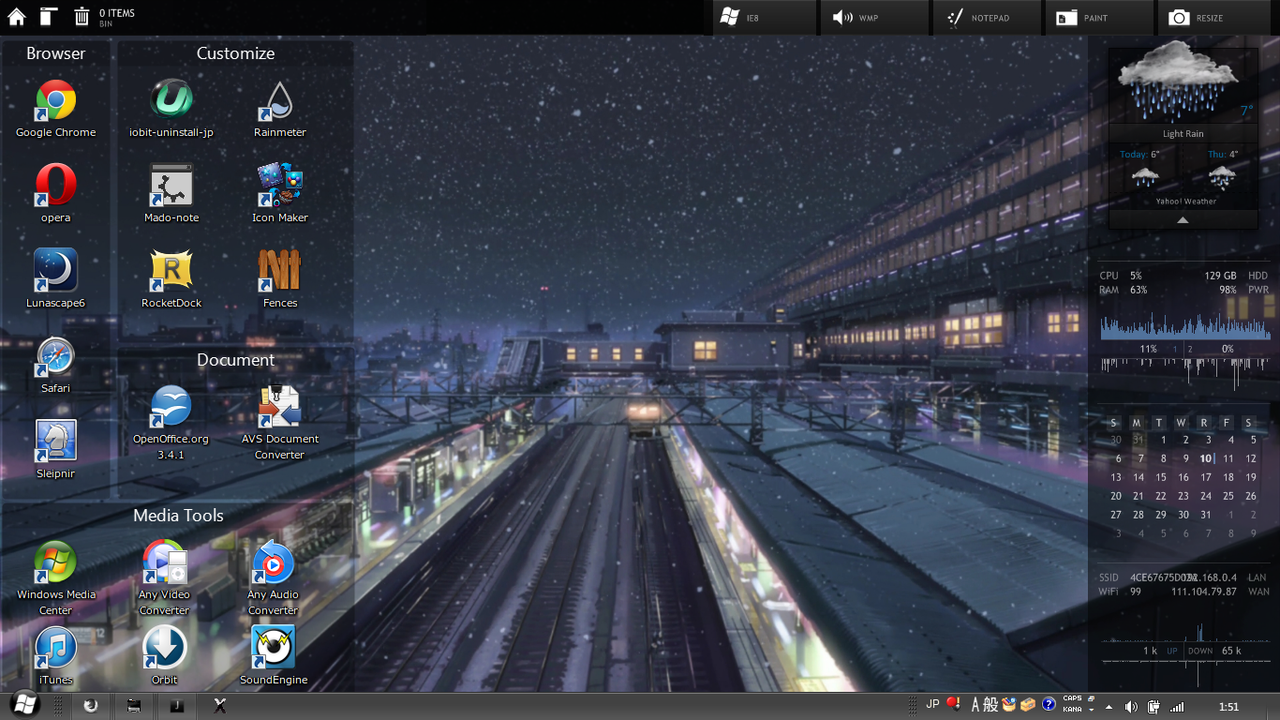This screenshot has height=720, width=1280.
Task: Click the 129 GB HDD reading
Action: click(1236, 275)
